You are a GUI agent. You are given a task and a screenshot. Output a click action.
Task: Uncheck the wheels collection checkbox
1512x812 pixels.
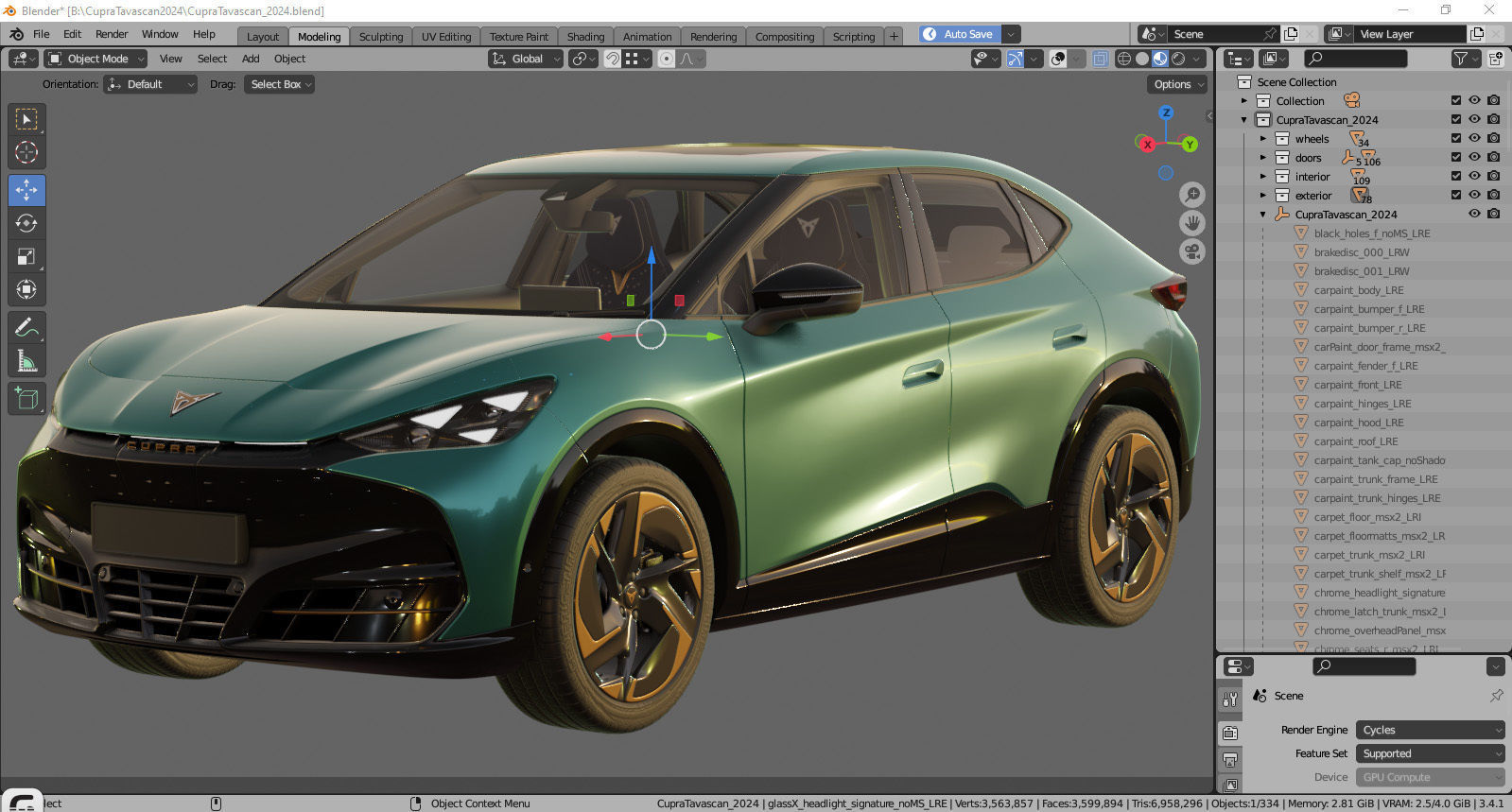click(x=1456, y=138)
